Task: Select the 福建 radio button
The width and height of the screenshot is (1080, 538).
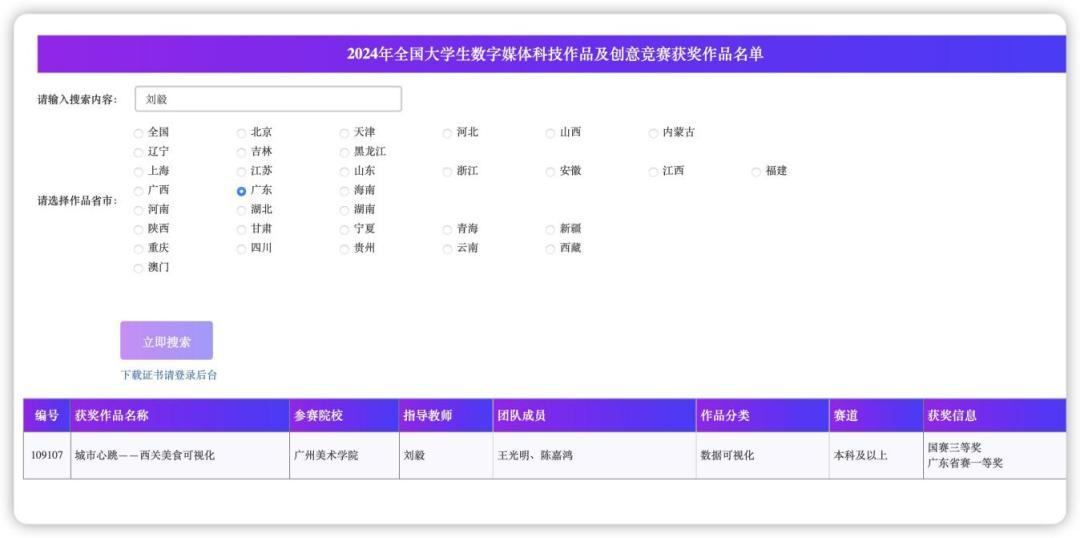Action: click(756, 171)
